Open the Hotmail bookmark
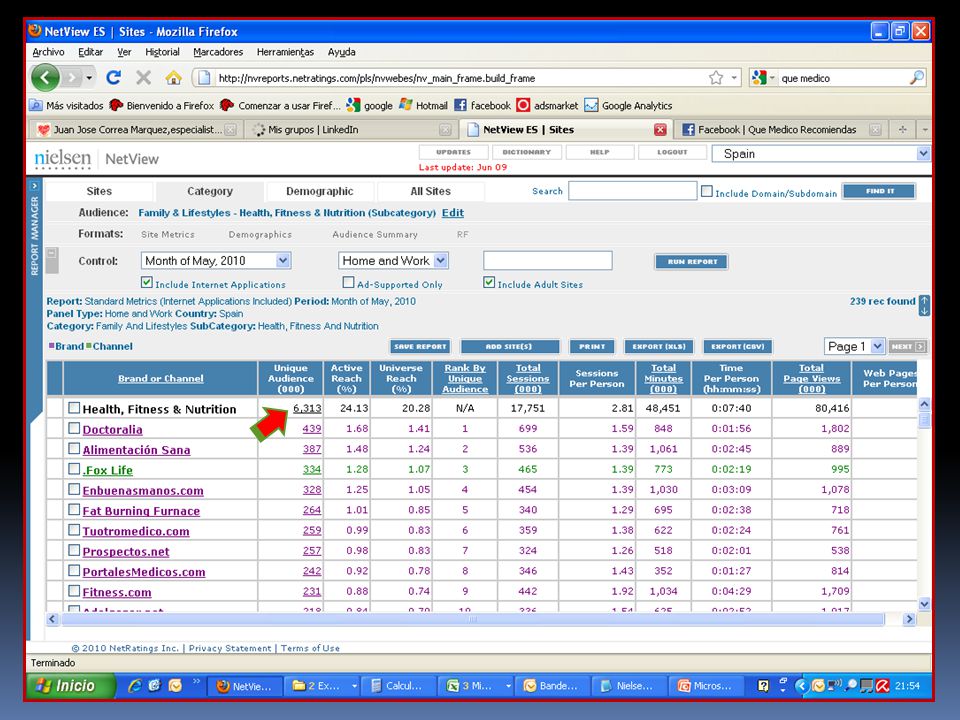 tap(424, 105)
